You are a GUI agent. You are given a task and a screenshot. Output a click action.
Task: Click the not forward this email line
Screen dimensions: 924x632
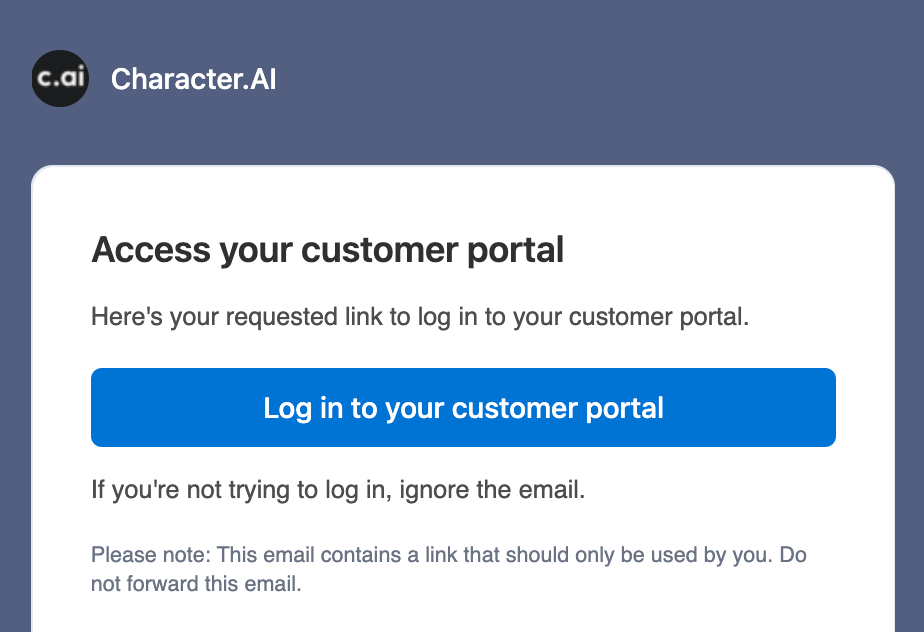196,584
